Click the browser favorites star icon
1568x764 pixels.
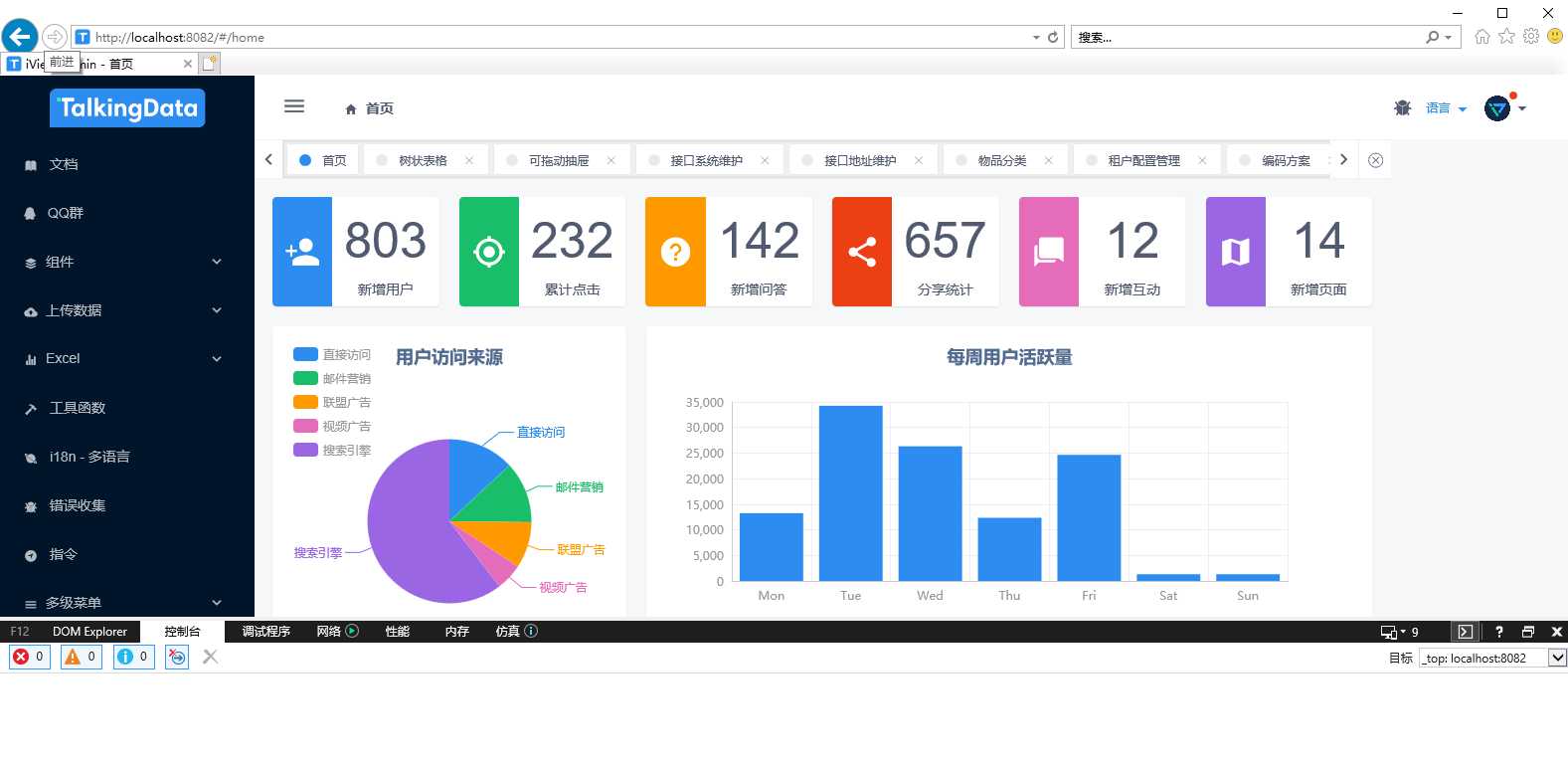coord(1506,37)
